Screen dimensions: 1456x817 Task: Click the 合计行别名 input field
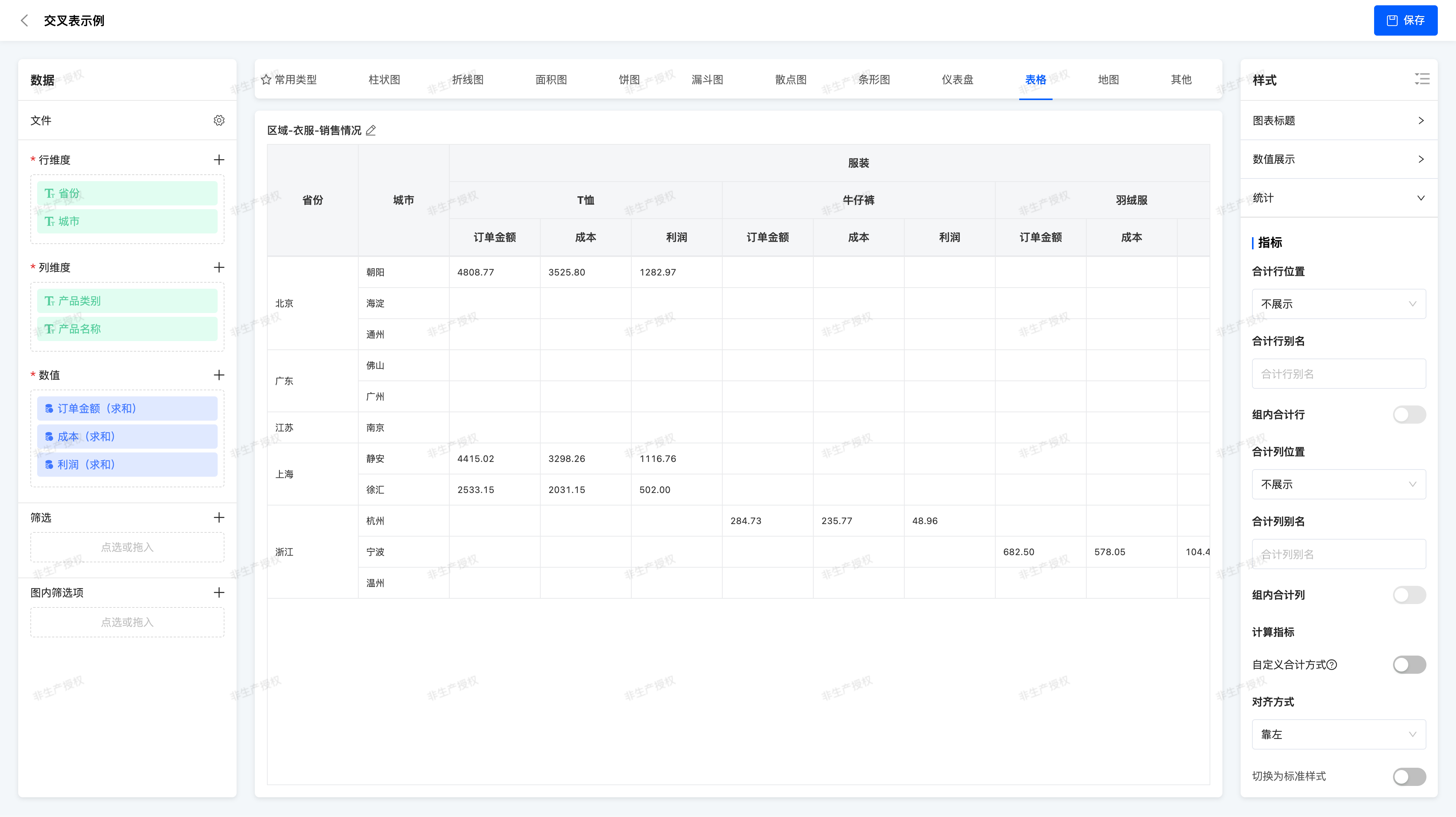coord(1338,374)
